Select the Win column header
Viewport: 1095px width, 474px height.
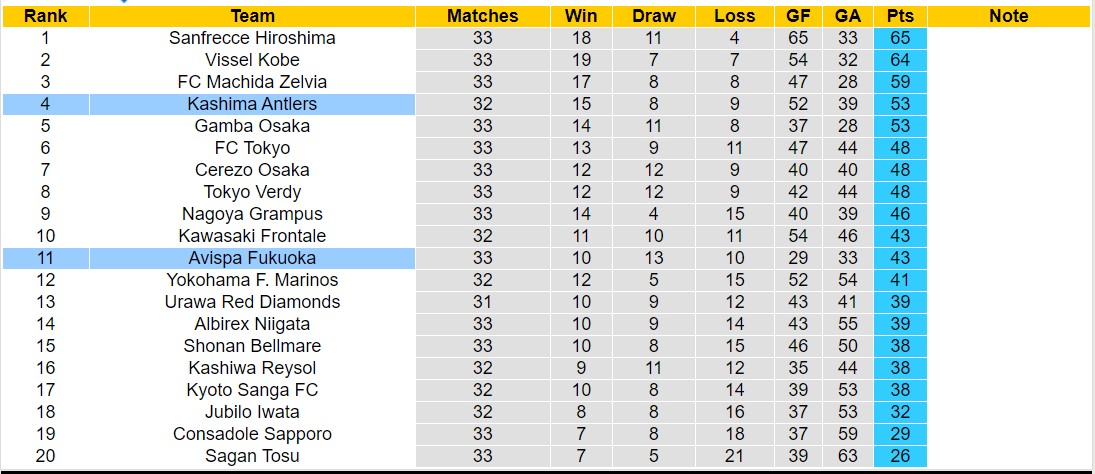pos(581,16)
